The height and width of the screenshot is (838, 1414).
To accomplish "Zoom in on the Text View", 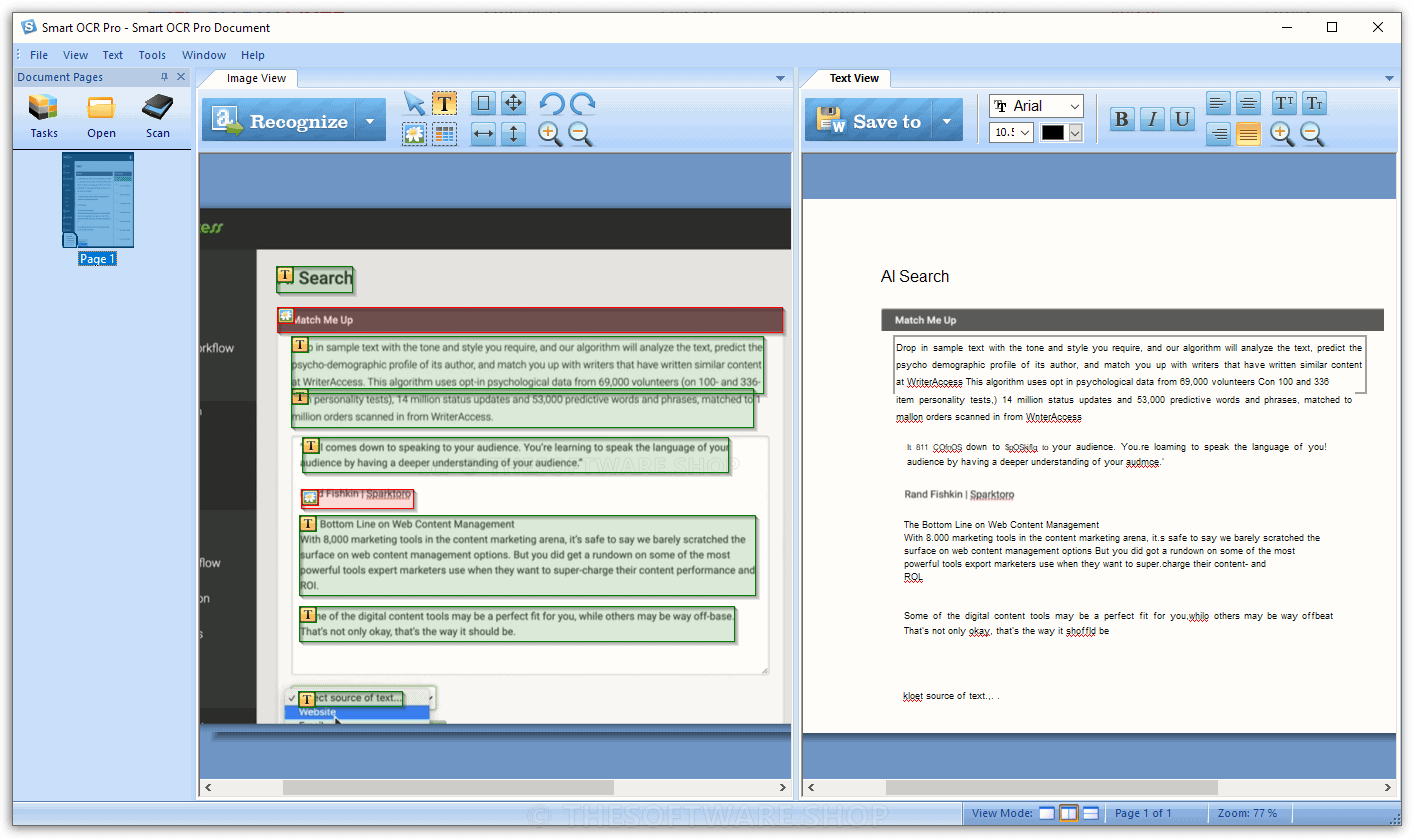I will tap(1282, 134).
